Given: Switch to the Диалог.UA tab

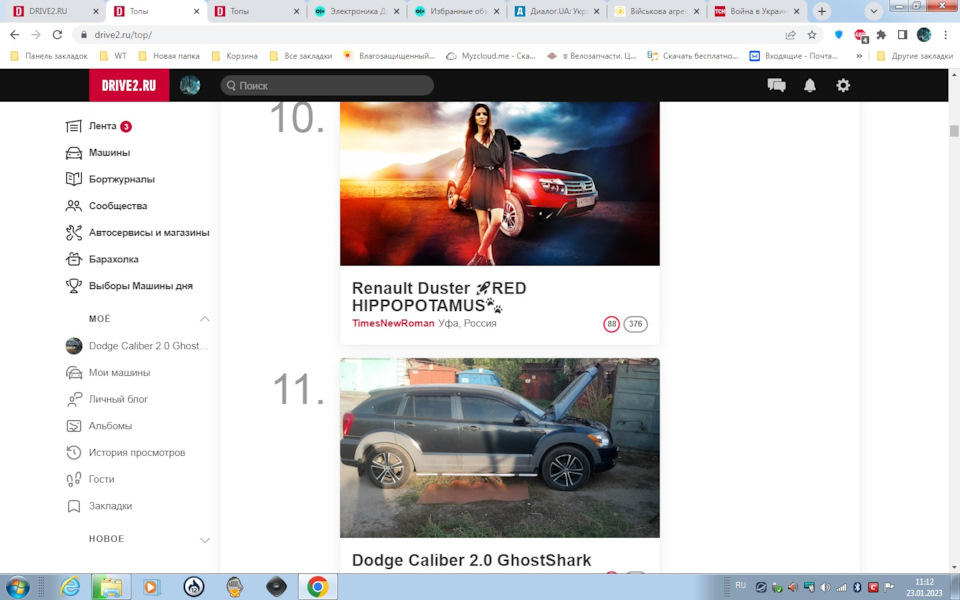Looking at the screenshot, I should click(556, 11).
